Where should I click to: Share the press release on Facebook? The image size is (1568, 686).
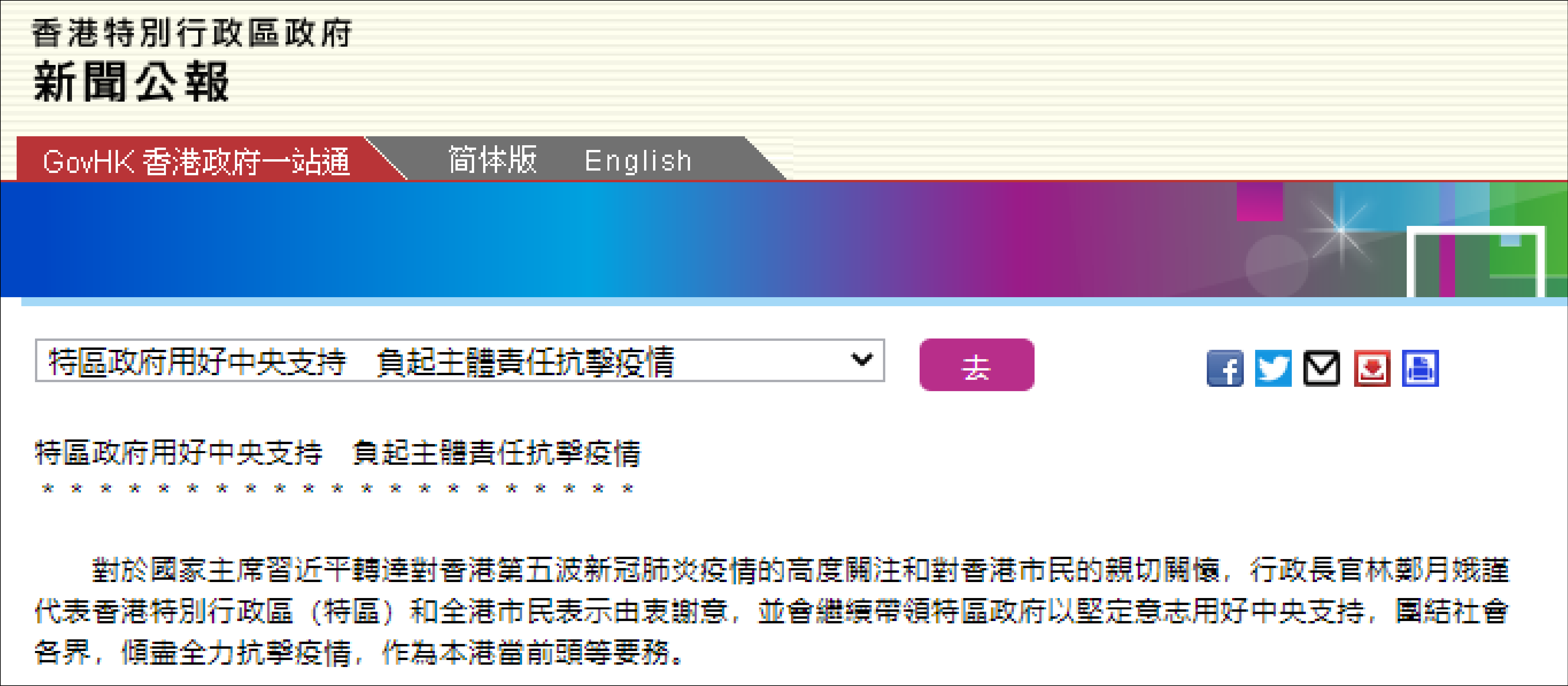coord(1225,368)
